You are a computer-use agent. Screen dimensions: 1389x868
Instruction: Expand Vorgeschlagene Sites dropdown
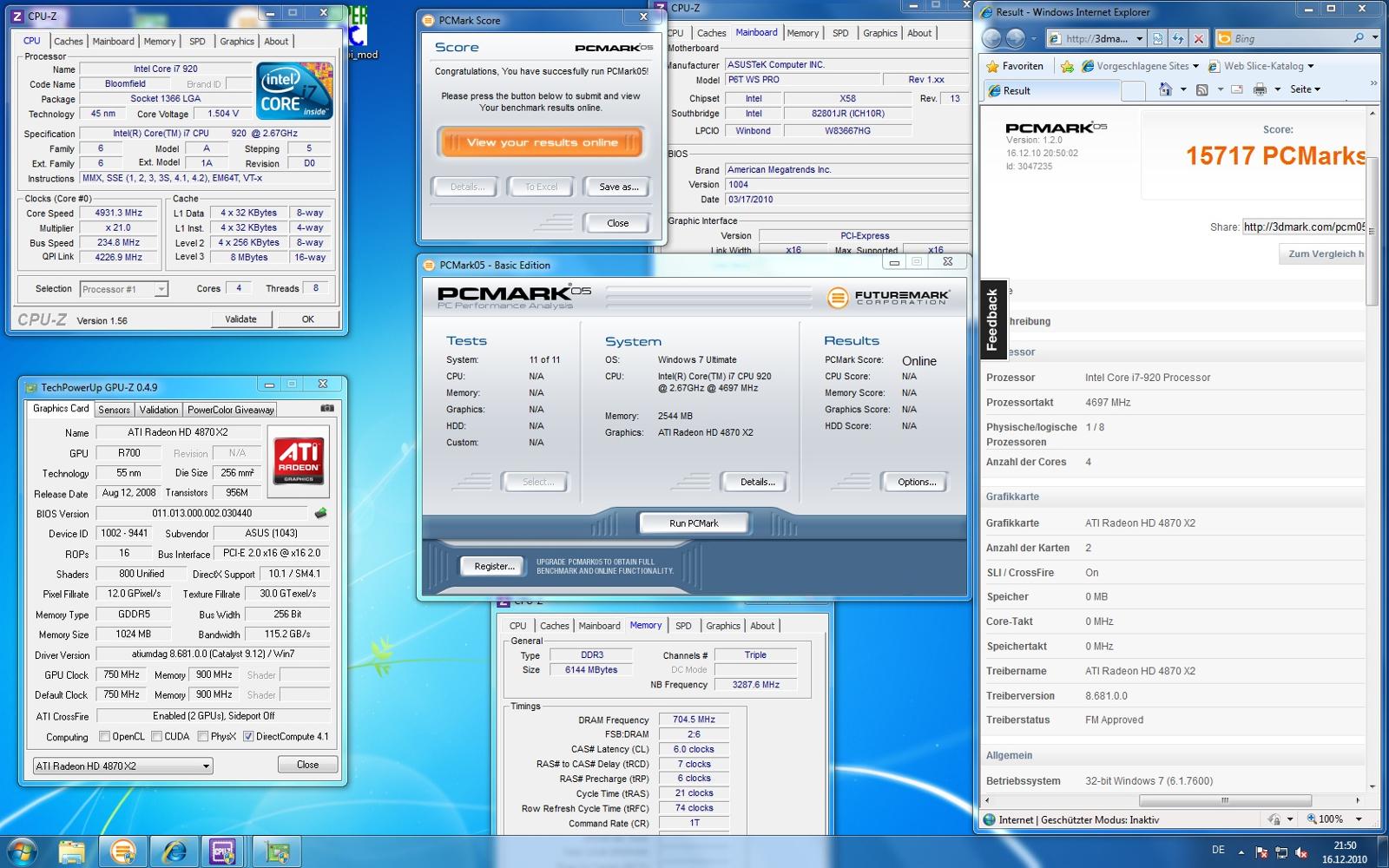pyautogui.click(x=1195, y=66)
